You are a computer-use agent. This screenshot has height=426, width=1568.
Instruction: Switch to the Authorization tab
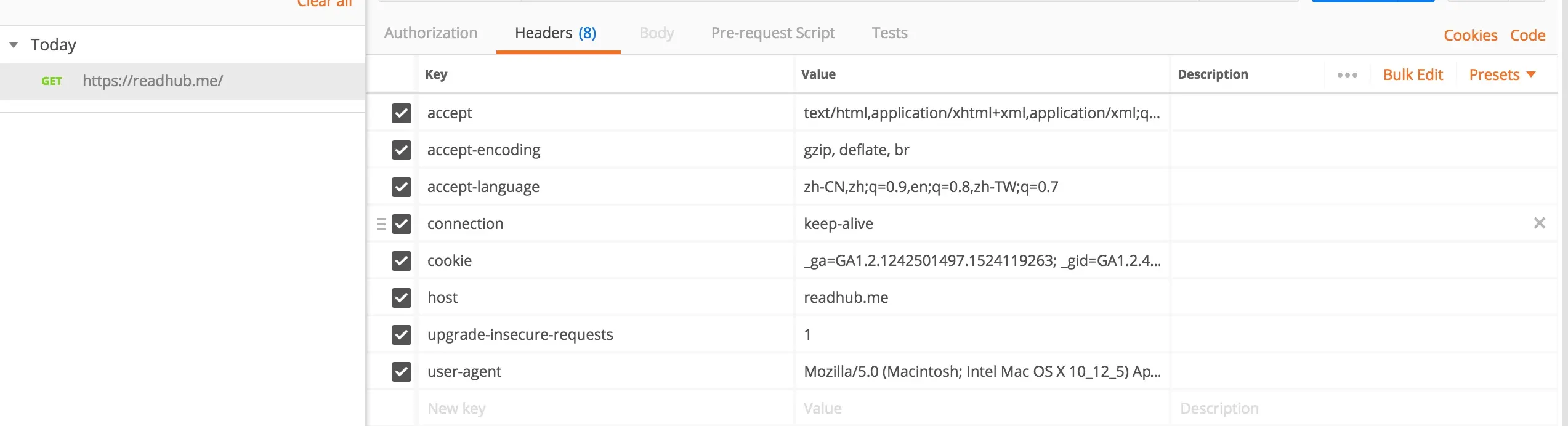[x=430, y=33]
